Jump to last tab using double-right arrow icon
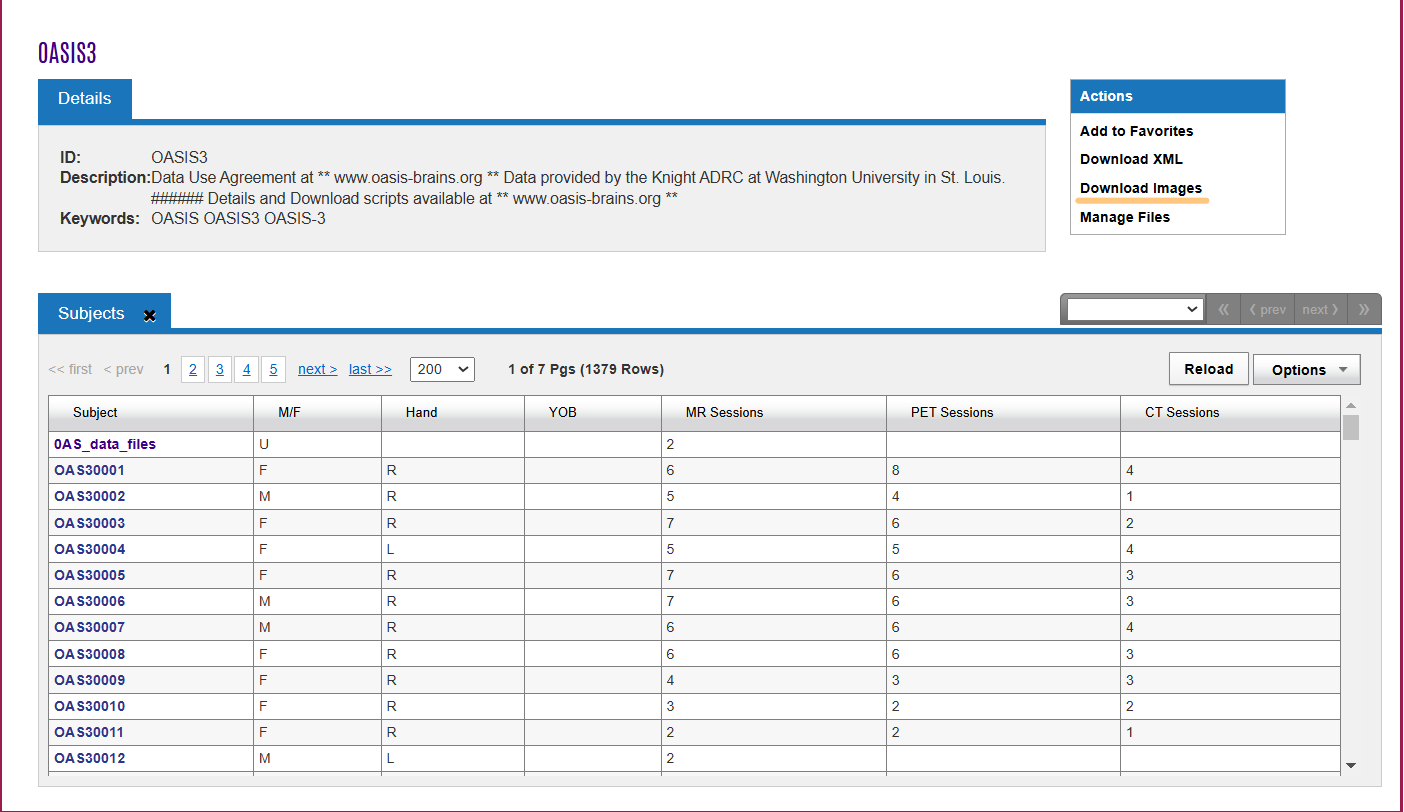The height and width of the screenshot is (812, 1404). (x=1363, y=310)
